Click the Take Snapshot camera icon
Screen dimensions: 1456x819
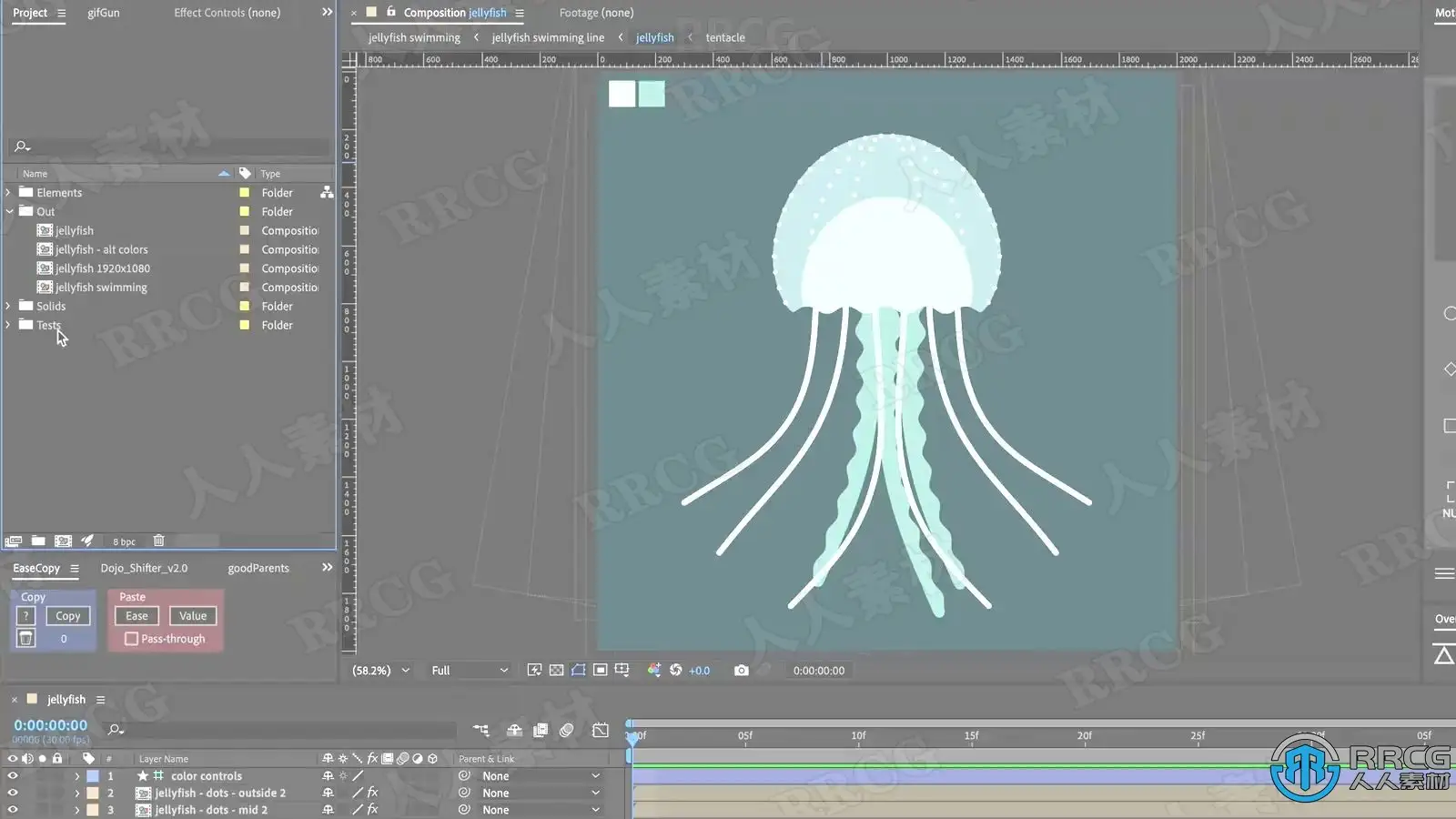pyautogui.click(x=742, y=671)
